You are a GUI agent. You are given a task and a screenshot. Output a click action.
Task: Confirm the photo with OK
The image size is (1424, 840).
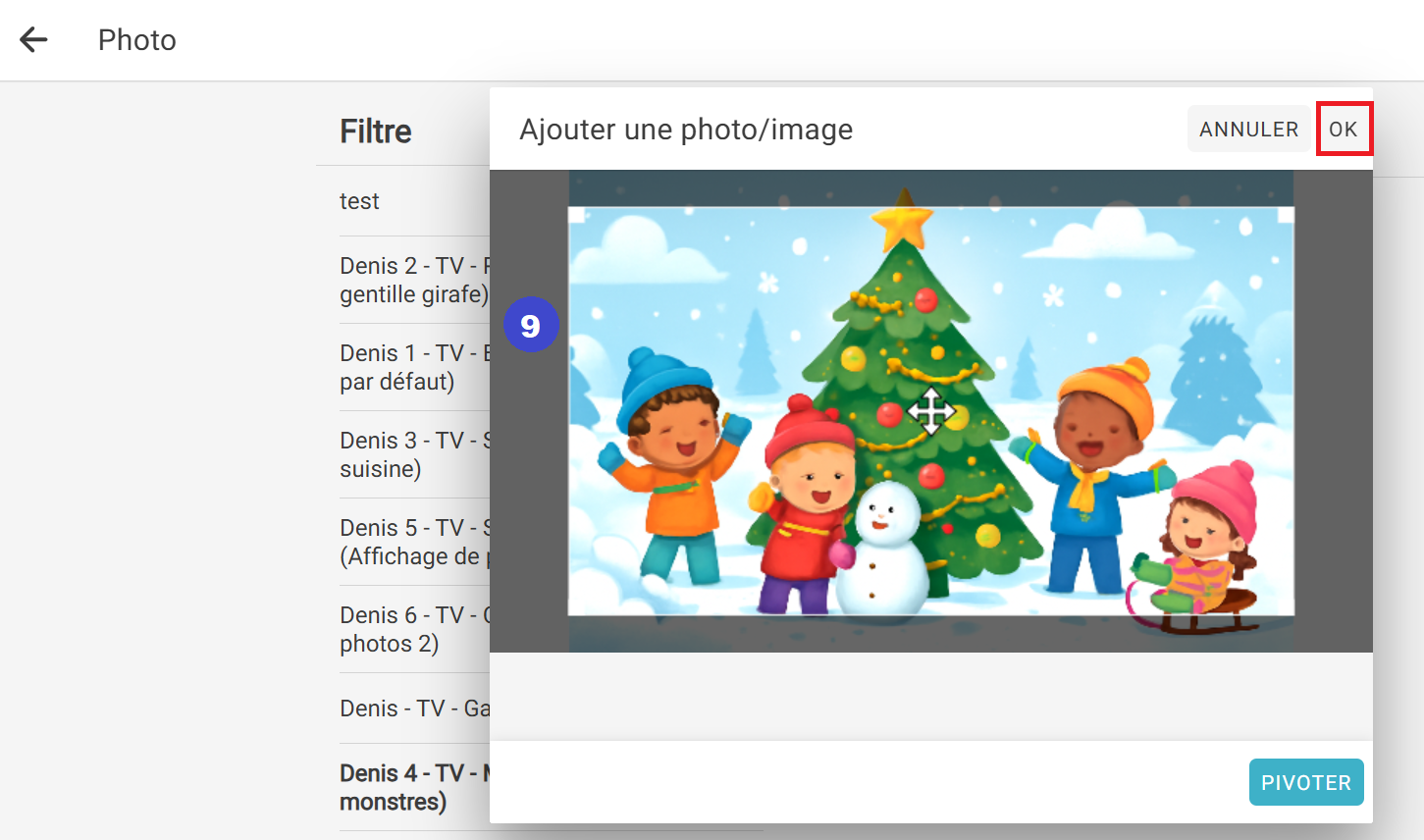coord(1343,130)
